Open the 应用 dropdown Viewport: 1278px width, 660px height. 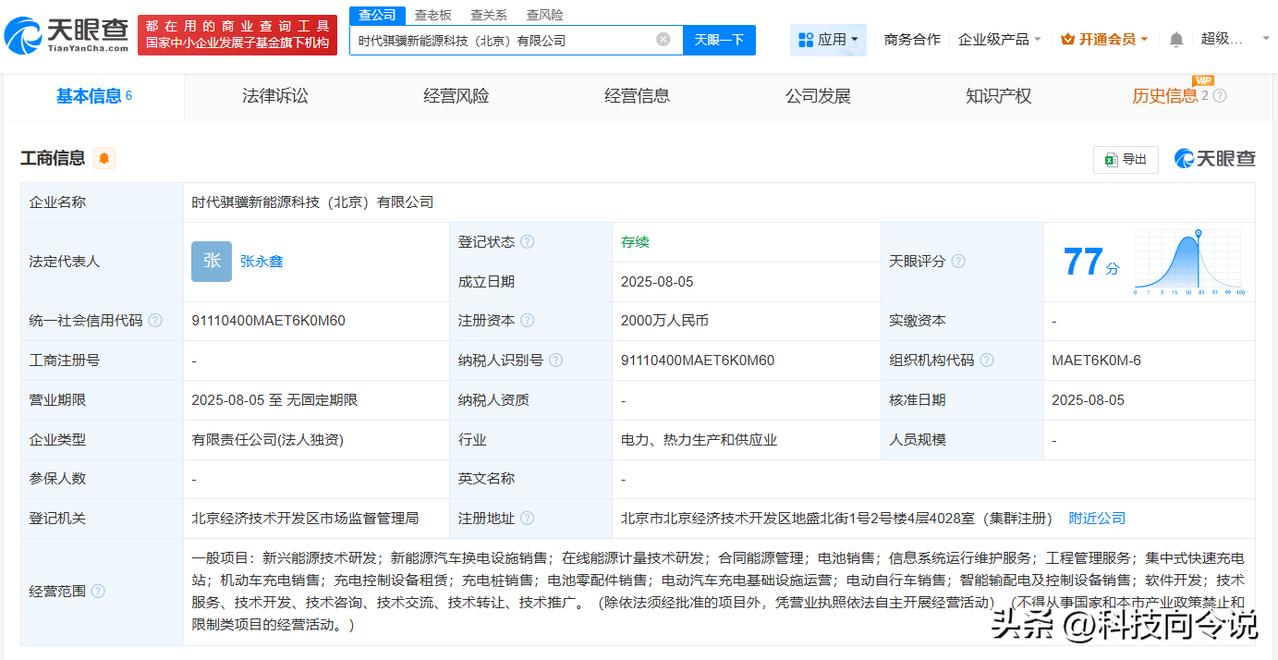coord(828,40)
